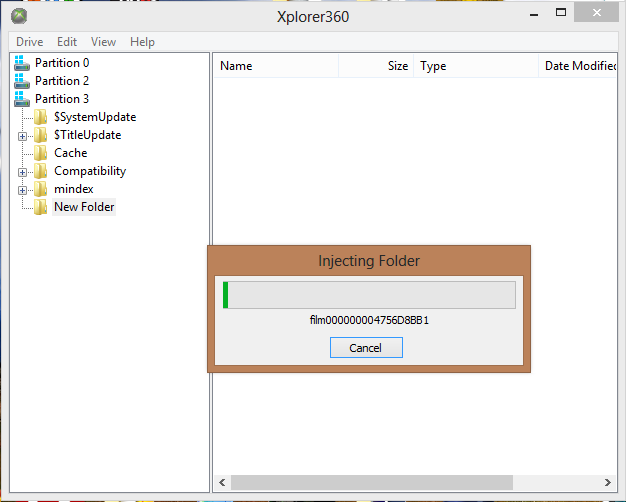This screenshot has width=626, height=502.
Task: Sort file list by Name column
Action: click(275, 66)
